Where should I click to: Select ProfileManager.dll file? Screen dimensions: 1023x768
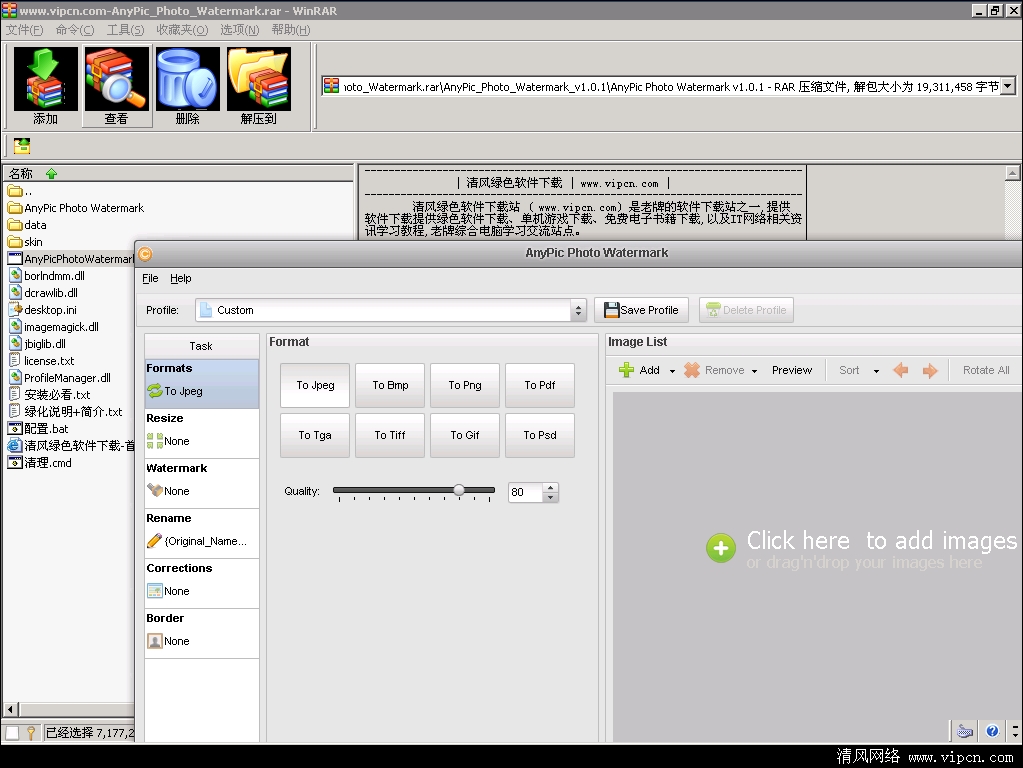(x=59, y=378)
